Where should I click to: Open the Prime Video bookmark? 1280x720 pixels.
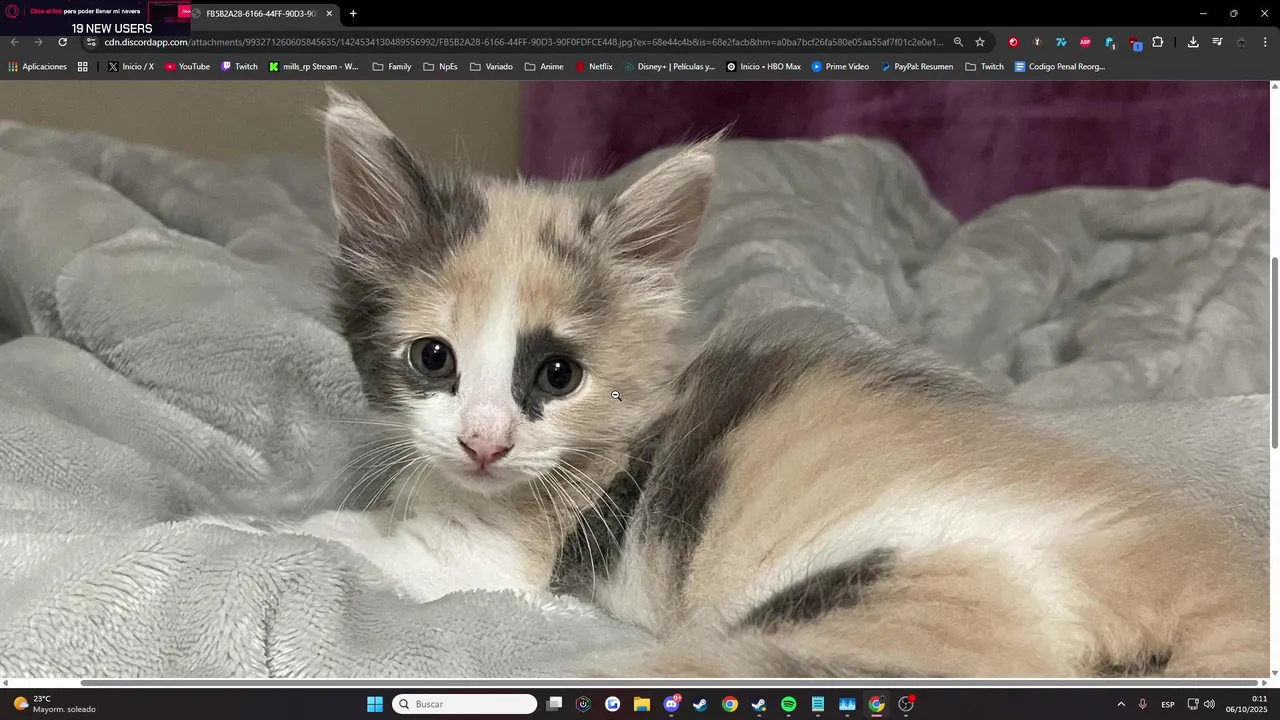[x=840, y=67]
